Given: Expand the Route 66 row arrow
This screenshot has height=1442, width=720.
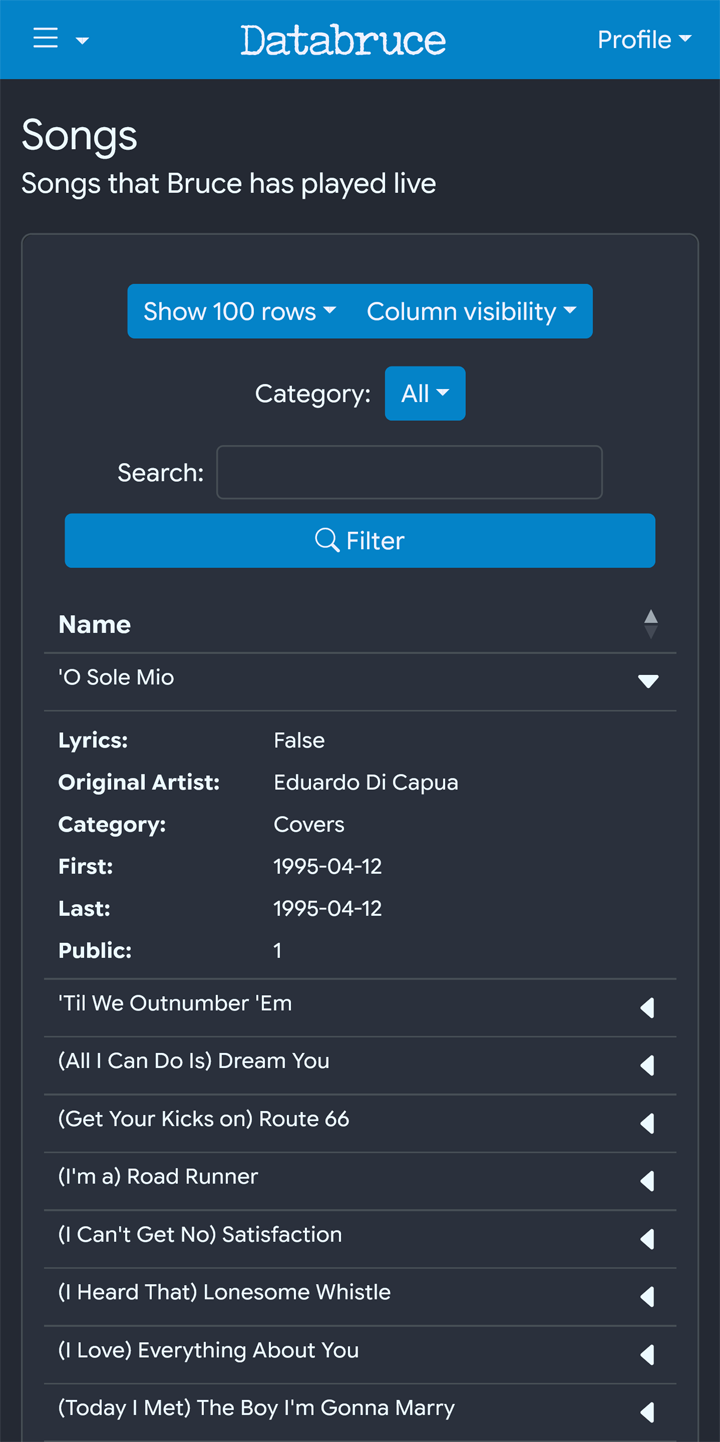Looking at the screenshot, I should (x=648, y=1124).
